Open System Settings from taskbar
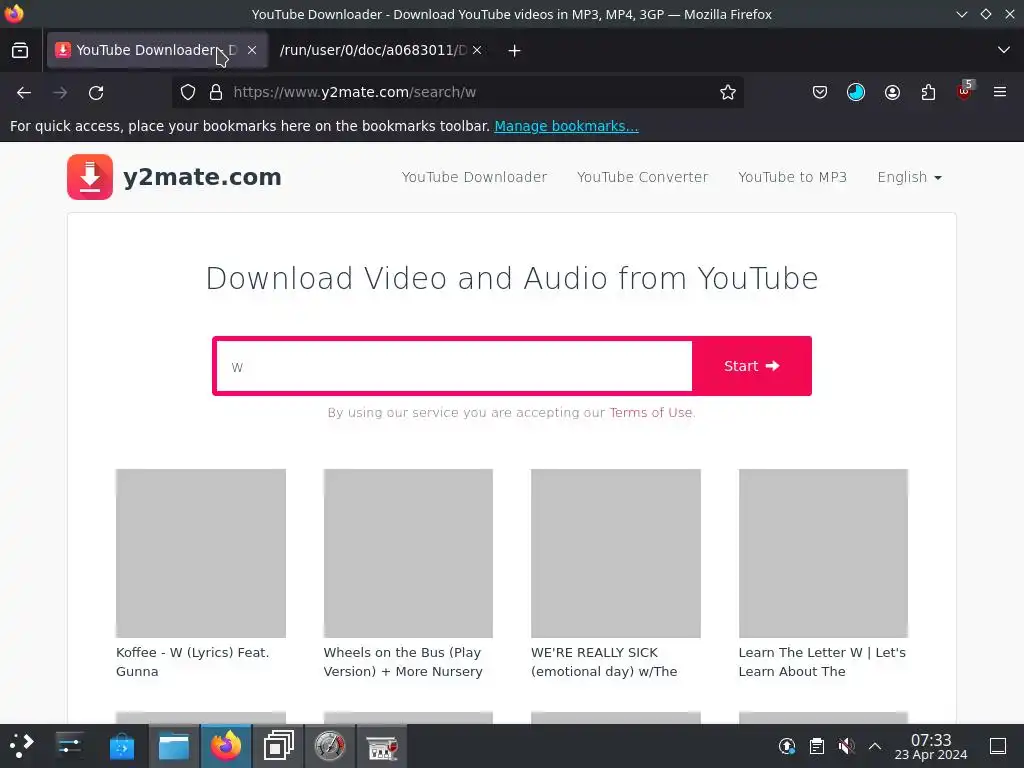Viewport: 1024px width, 768px height. click(x=69, y=746)
